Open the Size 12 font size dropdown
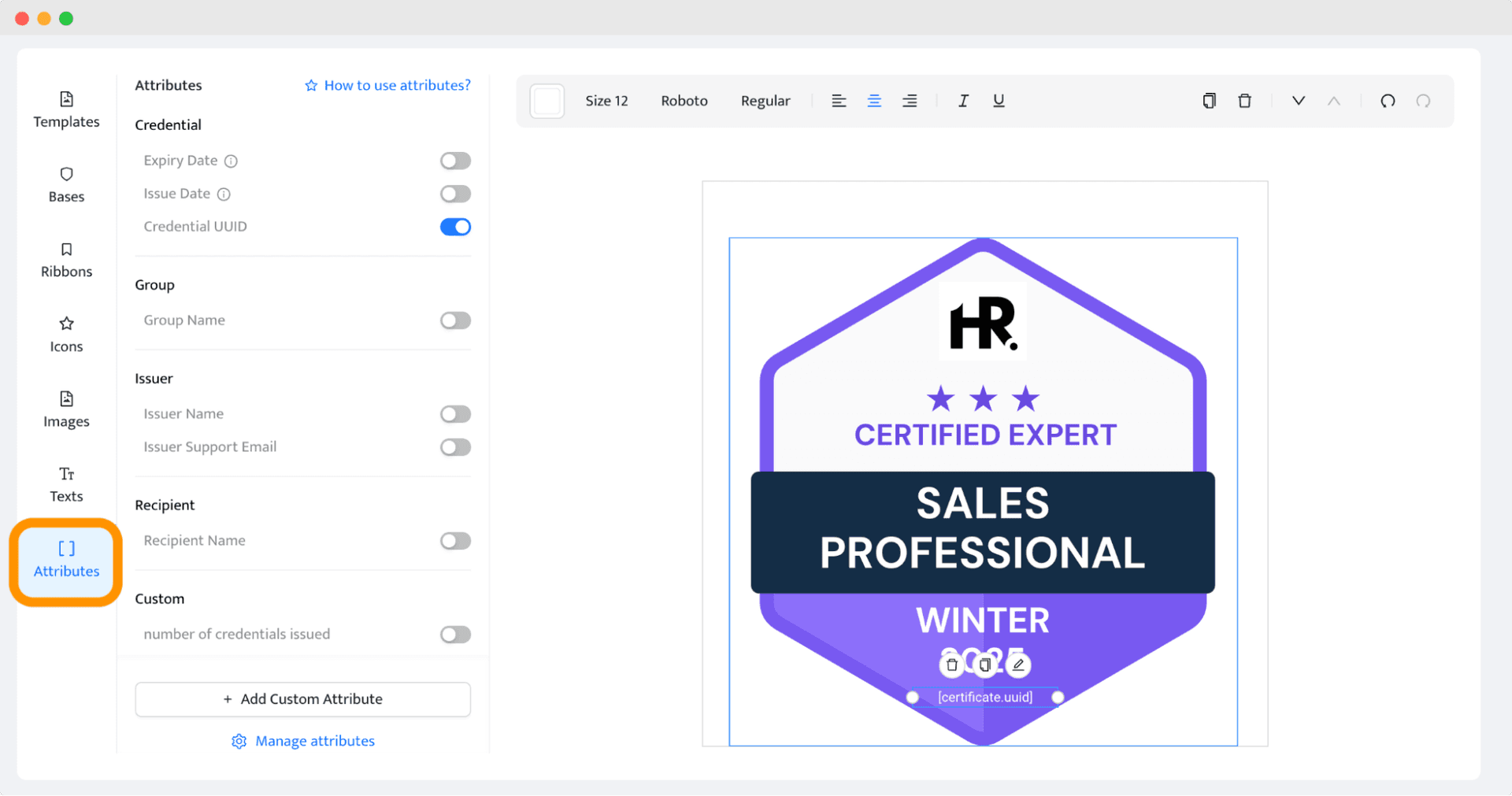 coord(606,101)
